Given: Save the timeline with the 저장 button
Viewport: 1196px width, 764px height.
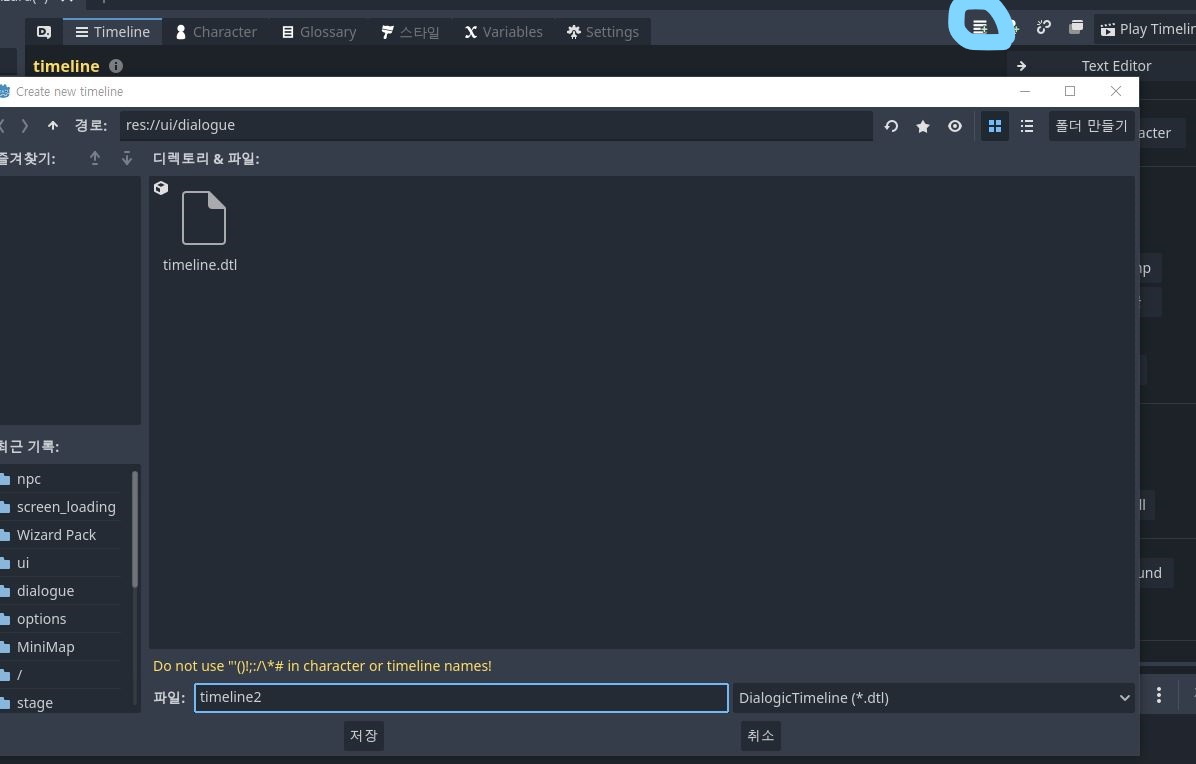Looking at the screenshot, I should pyautogui.click(x=363, y=735).
